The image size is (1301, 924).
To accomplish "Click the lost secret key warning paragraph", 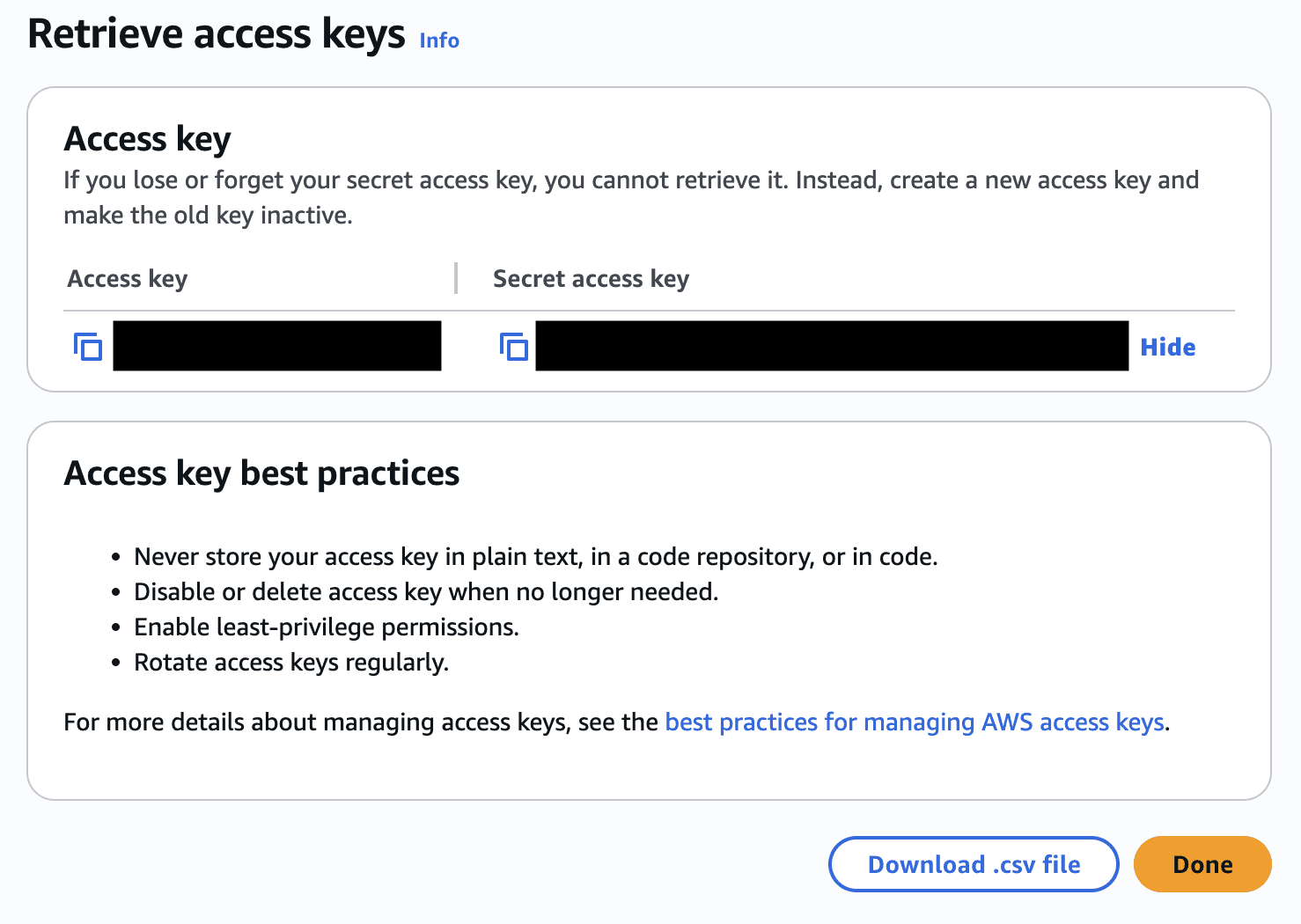I will [x=631, y=198].
